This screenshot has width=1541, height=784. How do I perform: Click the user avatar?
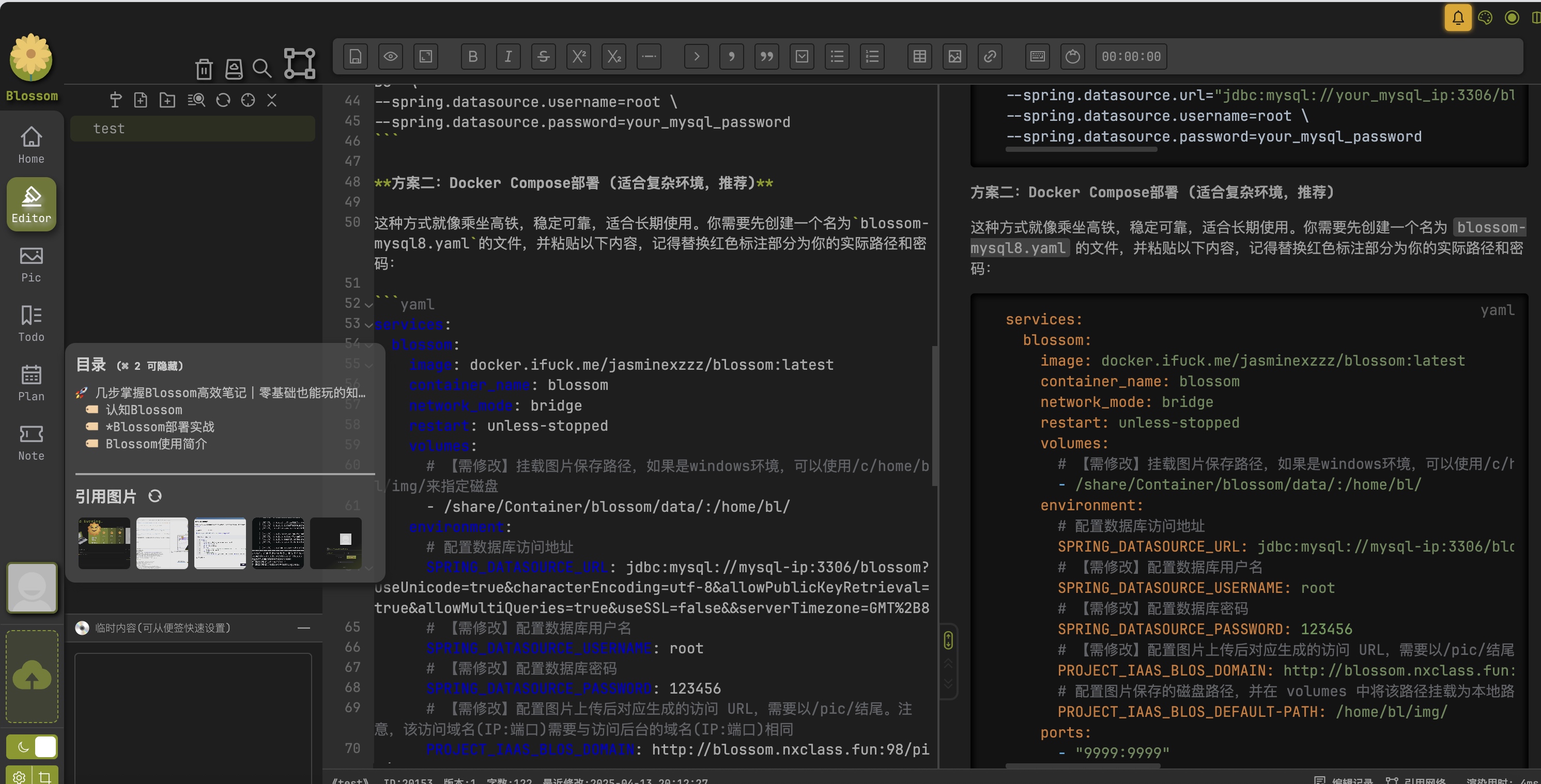click(32, 588)
